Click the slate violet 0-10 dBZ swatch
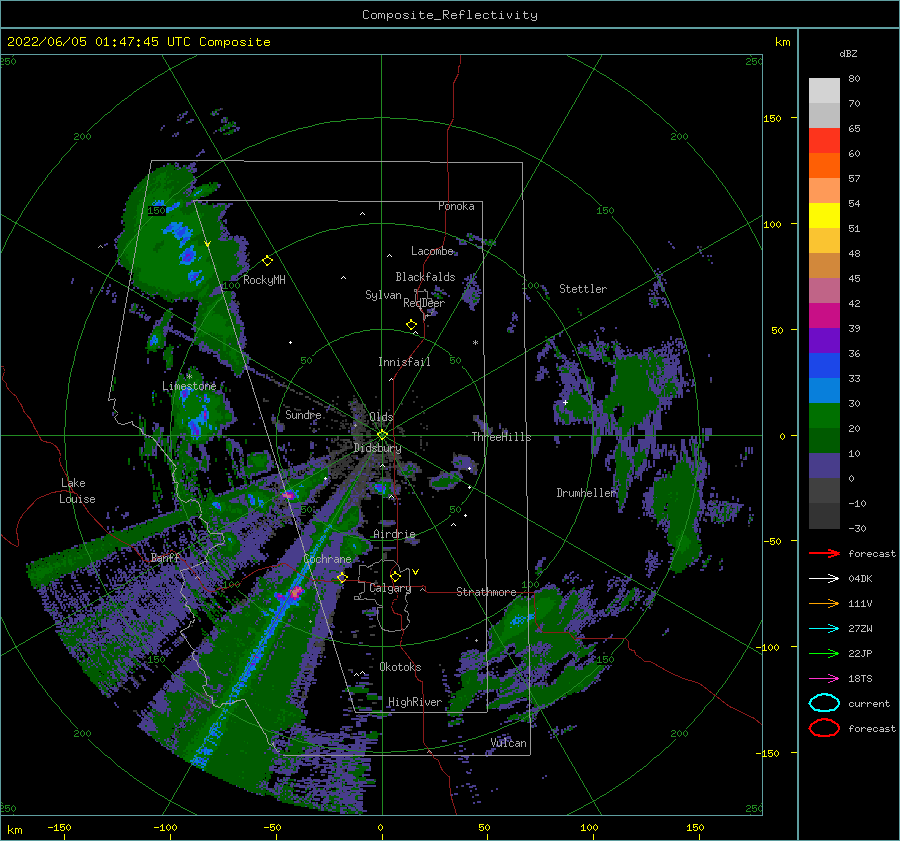 click(824, 466)
